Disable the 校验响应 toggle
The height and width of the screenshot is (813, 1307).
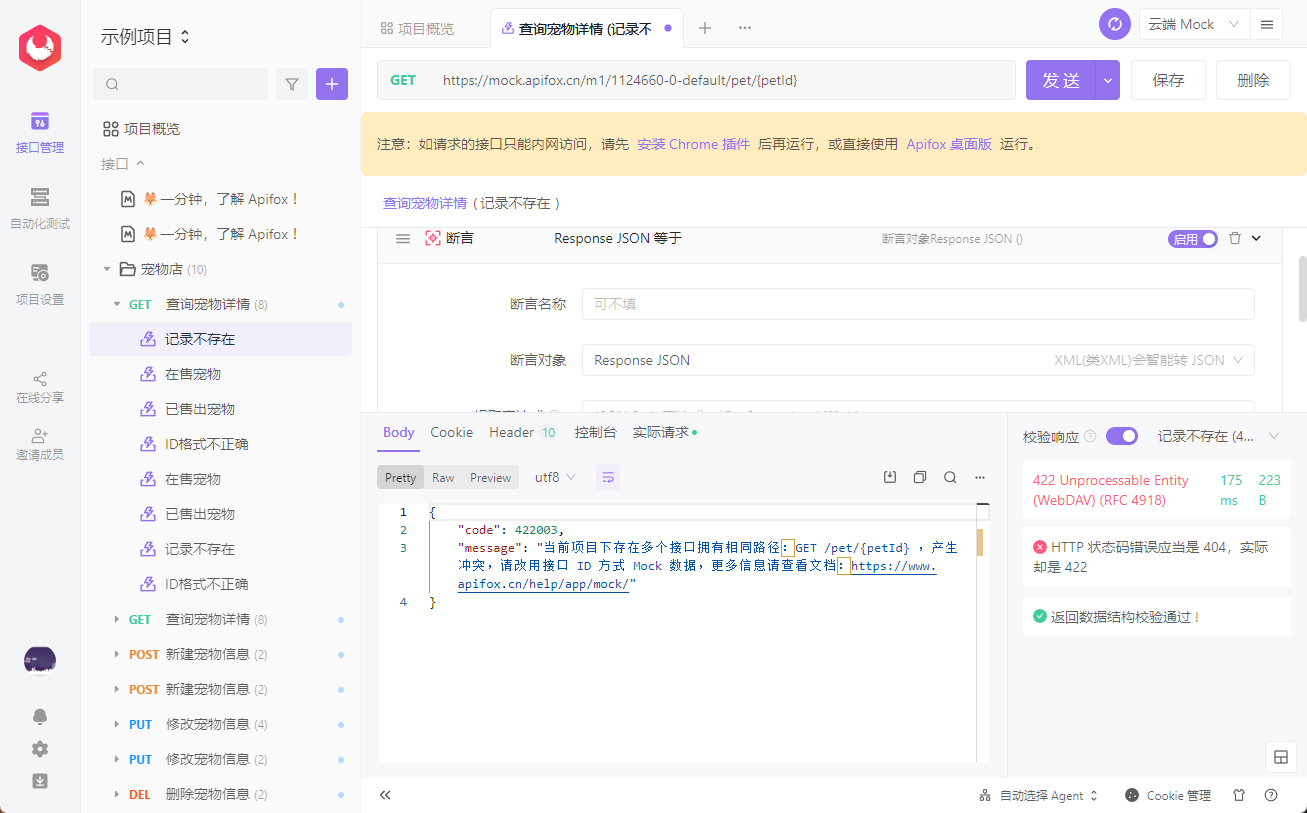[1121, 436]
